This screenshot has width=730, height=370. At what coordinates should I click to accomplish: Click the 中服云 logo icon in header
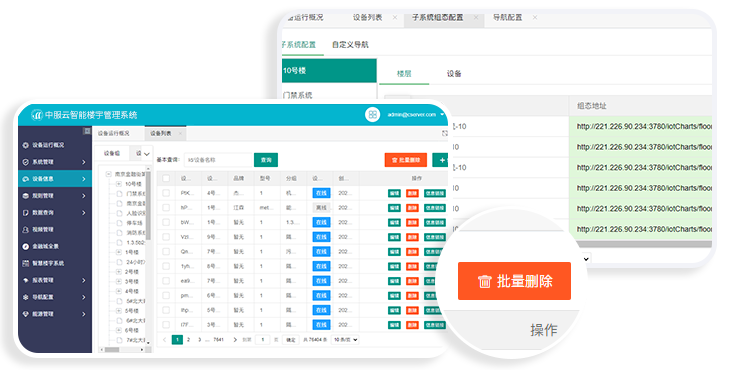click(37, 114)
